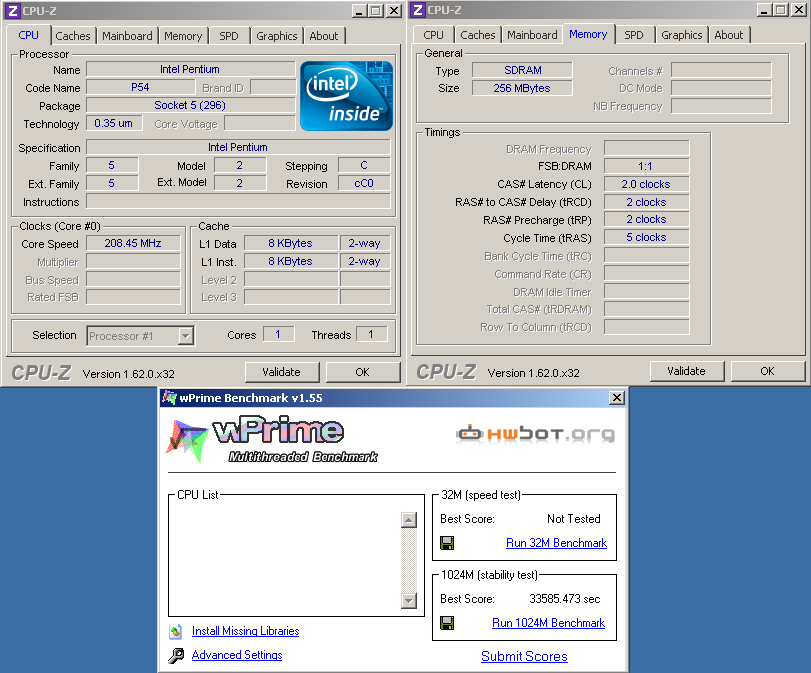This screenshot has height=673, width=811.
Task: Select Mainboard tab in right CPU-Z window
Action: tap(532, 35)
